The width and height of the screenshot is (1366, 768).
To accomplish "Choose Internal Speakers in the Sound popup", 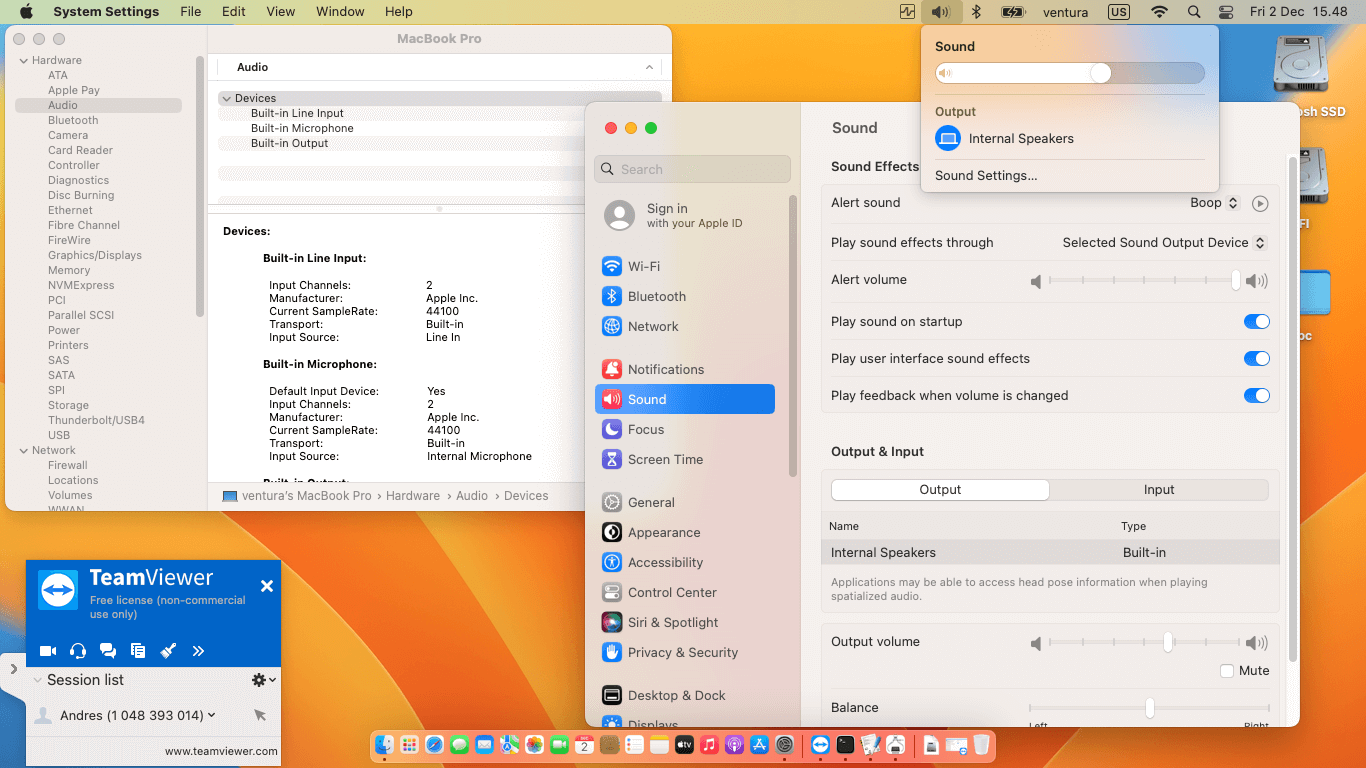I will tap(1069, 139).
